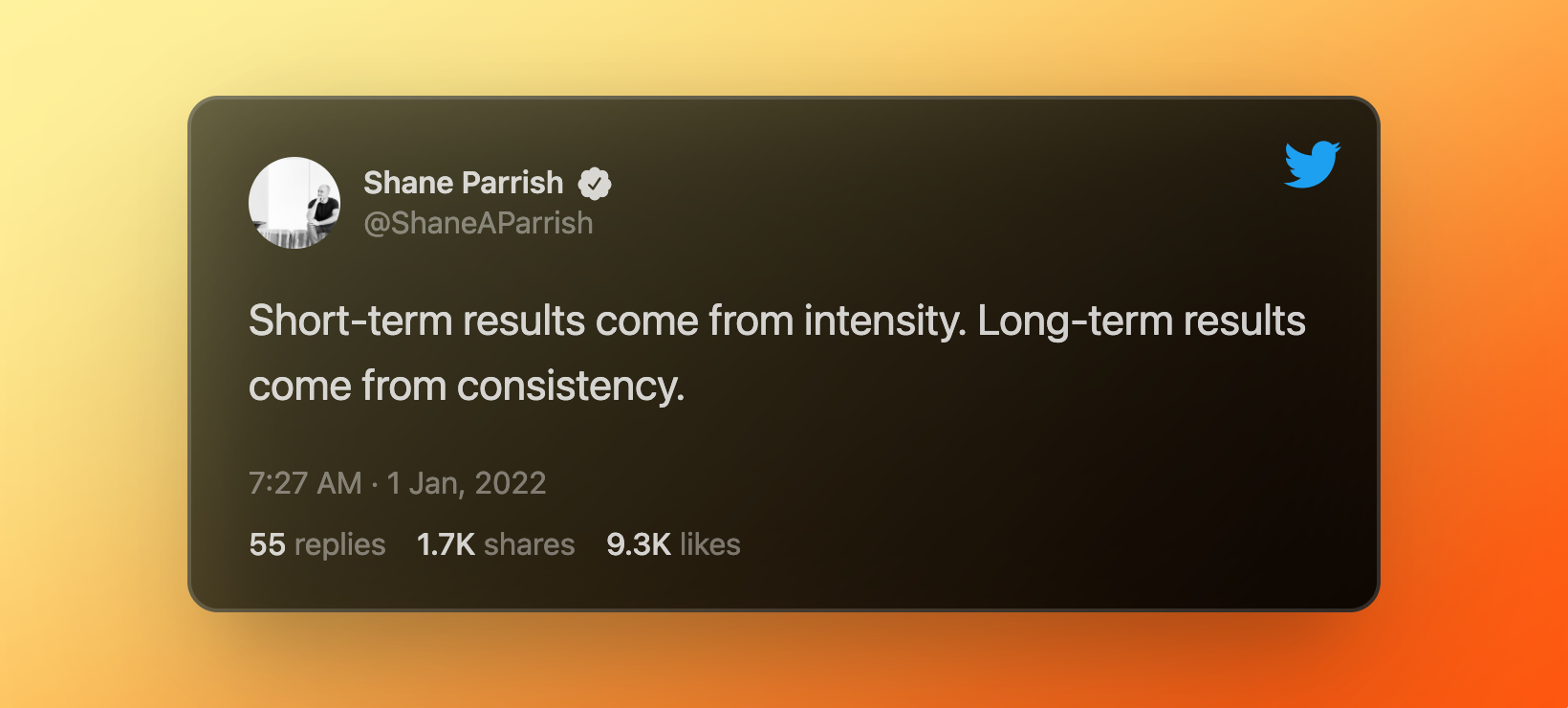Select the 9.3K figure before likes

(639, 544)
